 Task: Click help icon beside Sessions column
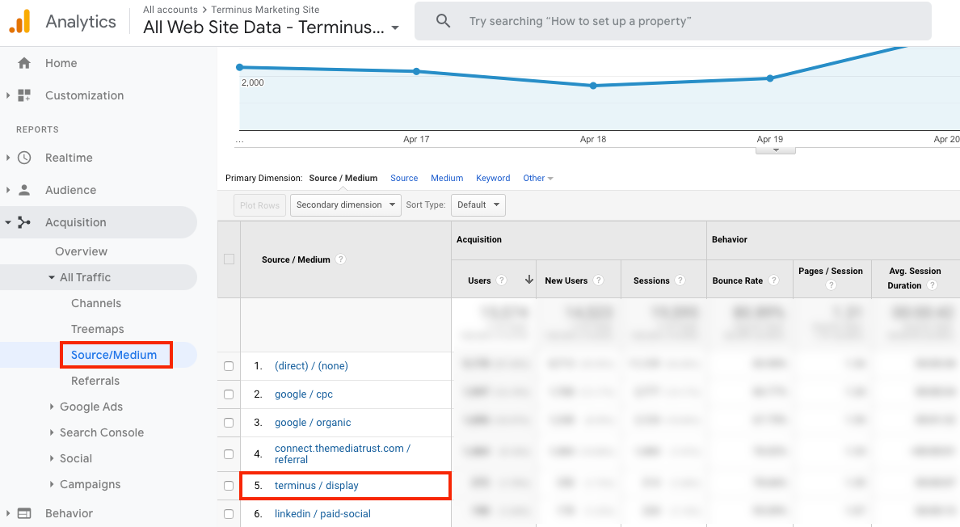(x=680, y=280)
